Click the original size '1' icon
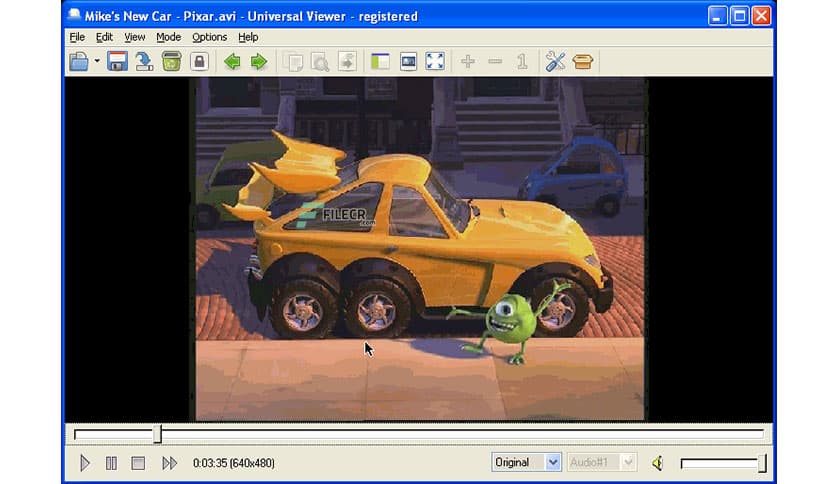 tap(522, 61)
